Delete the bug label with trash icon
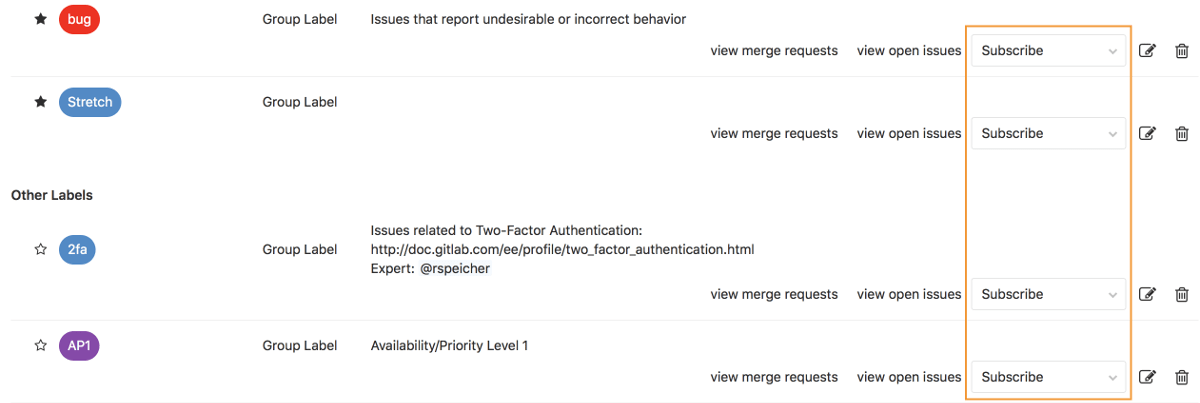This screenshot has height=403, width=1200. [1181, 51]
